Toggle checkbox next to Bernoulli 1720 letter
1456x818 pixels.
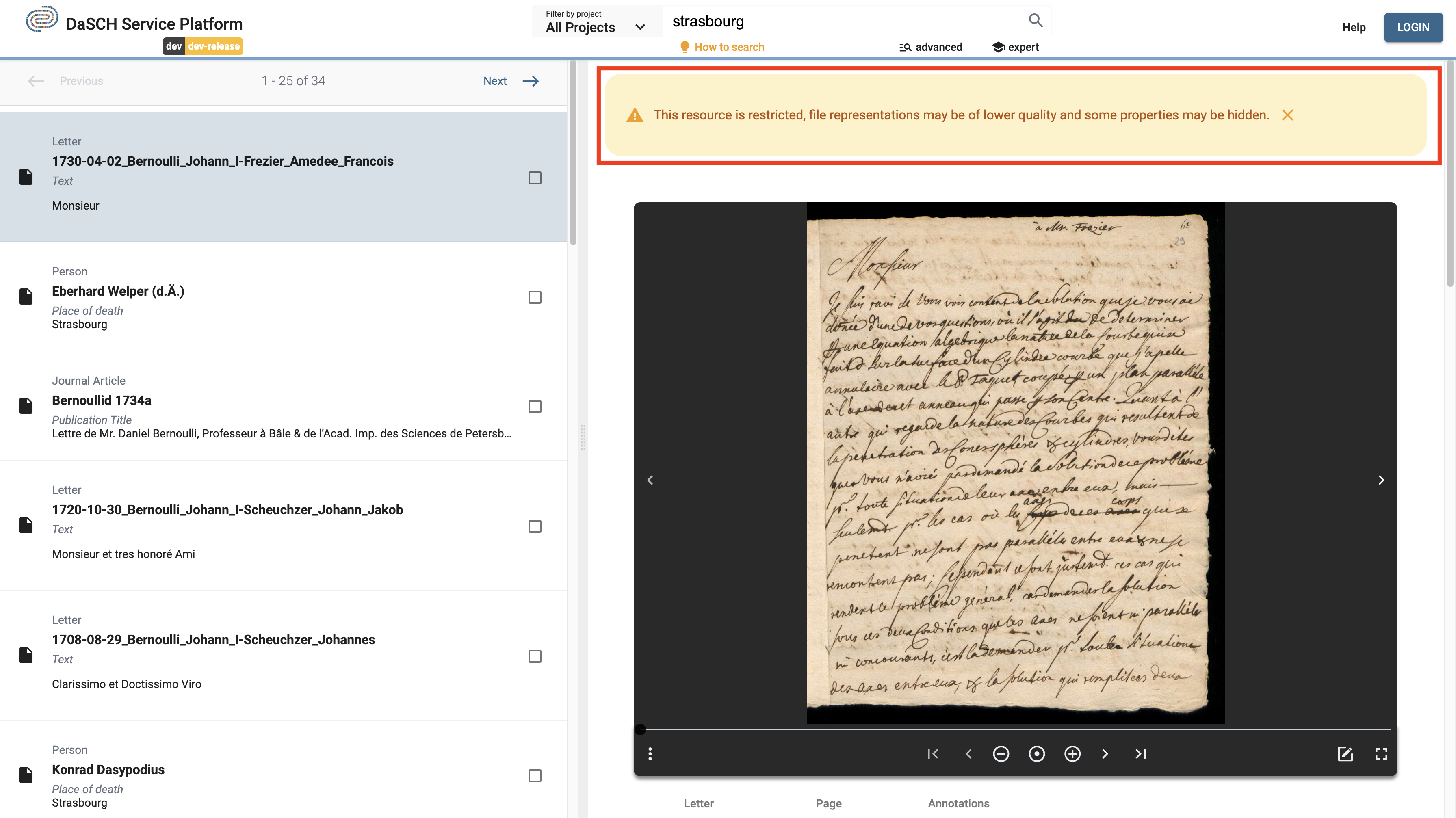point(535,526)
